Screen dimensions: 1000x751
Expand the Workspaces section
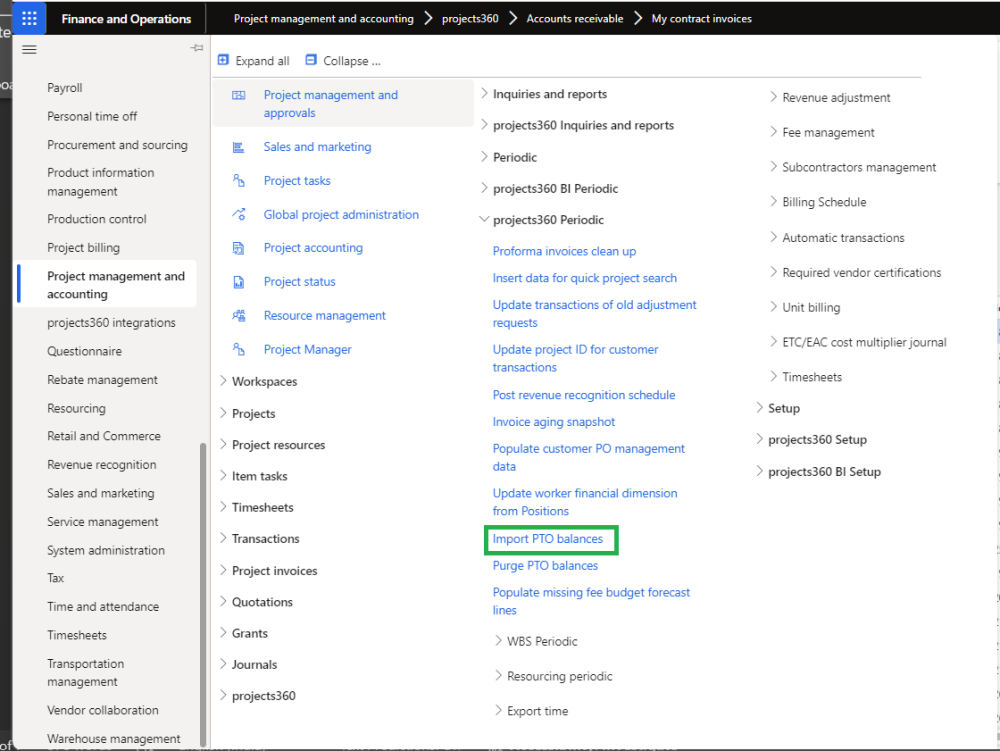pos(223,381)
